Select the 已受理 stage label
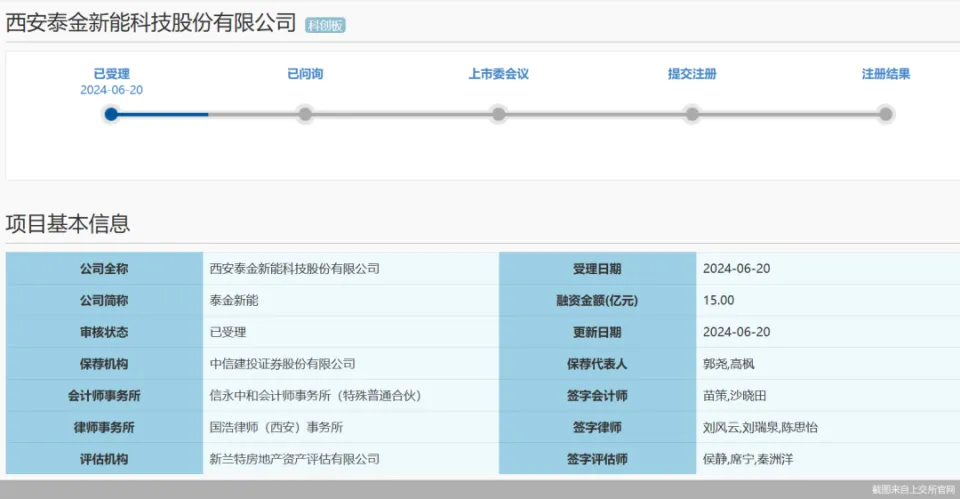This screenshot has height=499, width=960. pyautogui.click(x=111, y=74)
